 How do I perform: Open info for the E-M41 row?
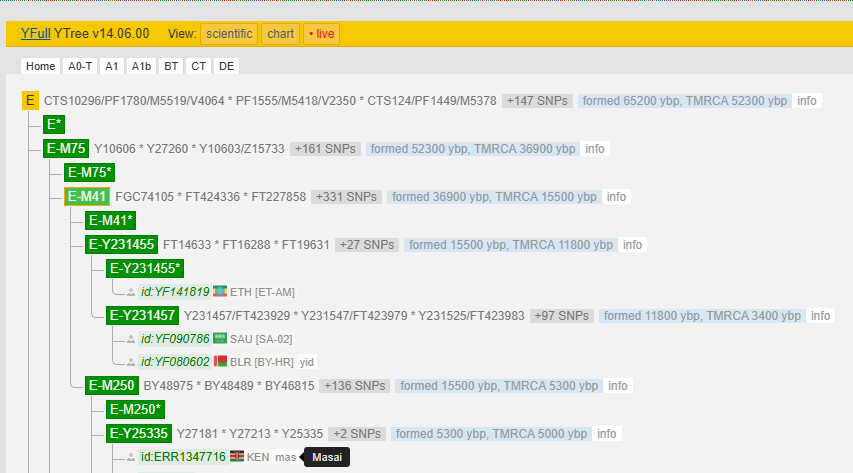616,196
